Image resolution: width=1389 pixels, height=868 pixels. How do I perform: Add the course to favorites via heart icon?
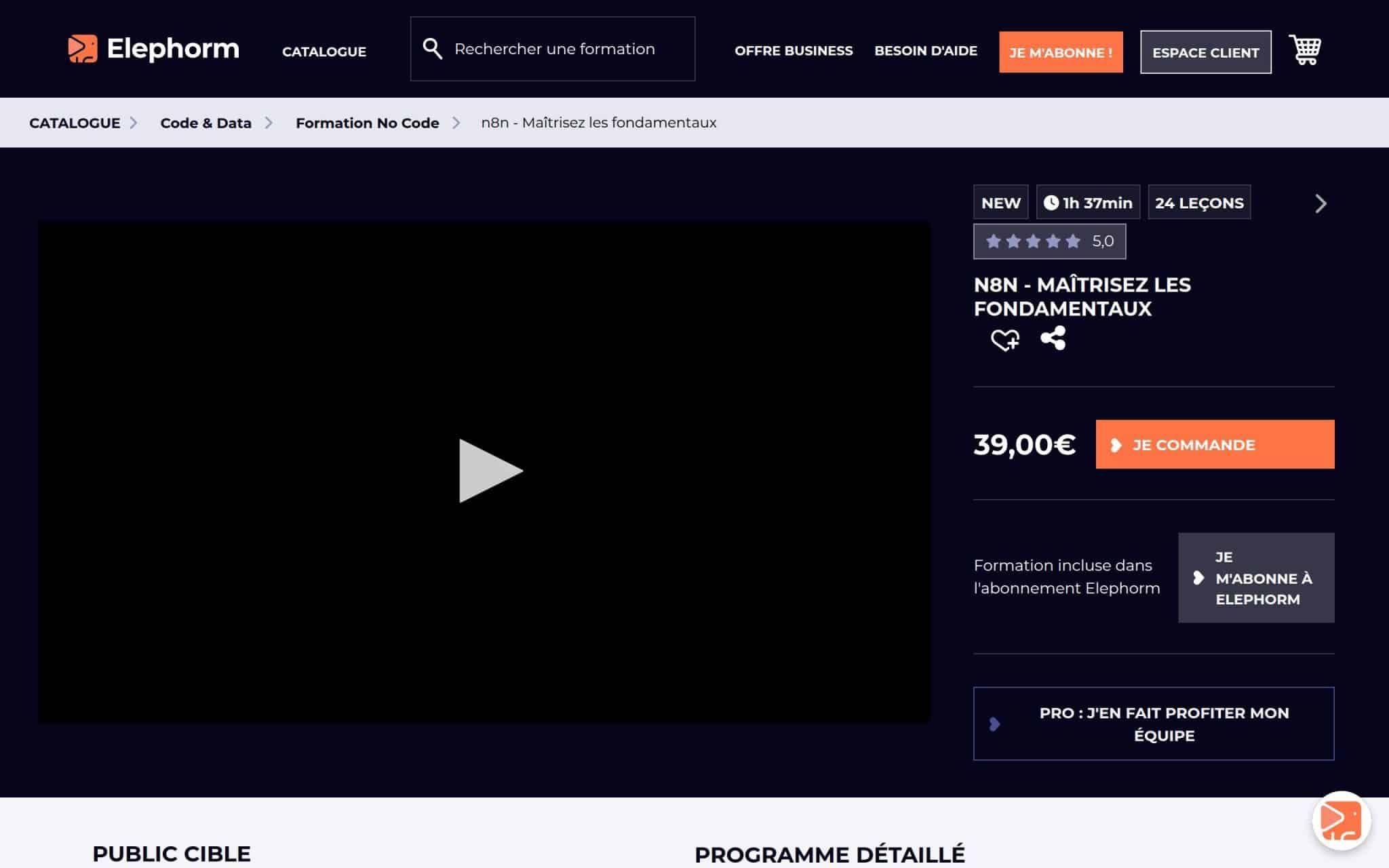[x=1003, y=339]
